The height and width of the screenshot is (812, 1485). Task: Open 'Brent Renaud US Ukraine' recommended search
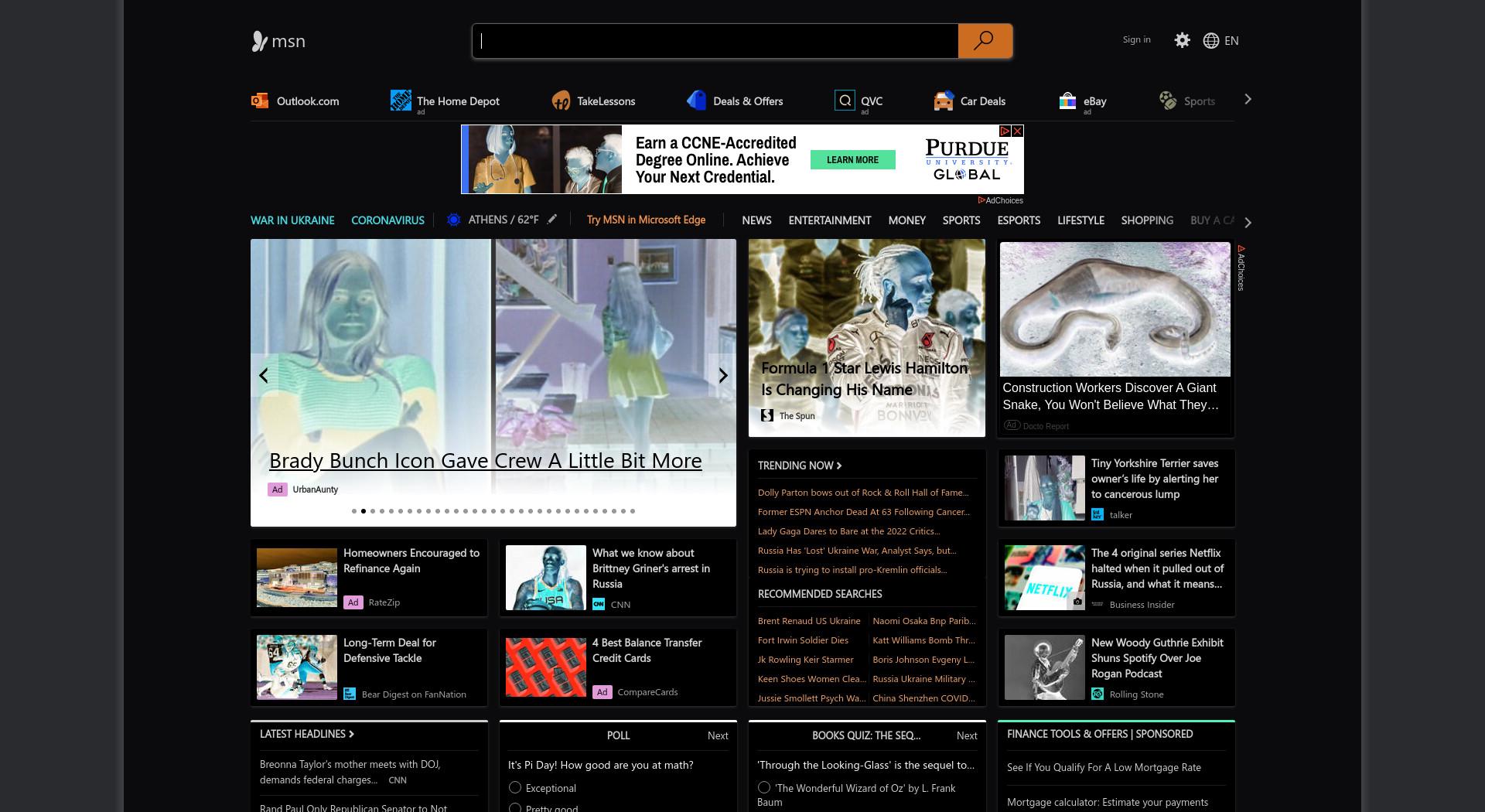click(809, 621)
